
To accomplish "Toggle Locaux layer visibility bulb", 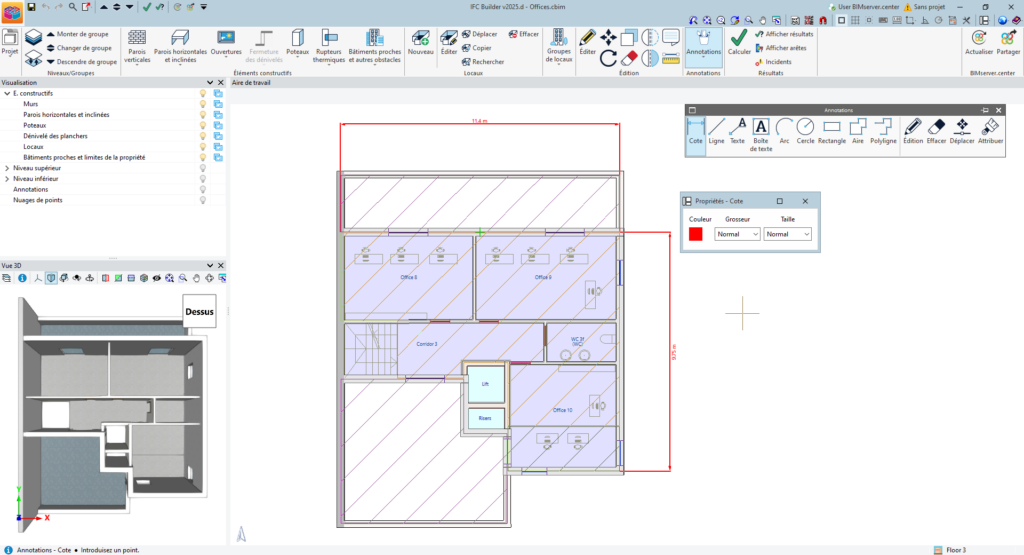I will (x=203, y=146).
